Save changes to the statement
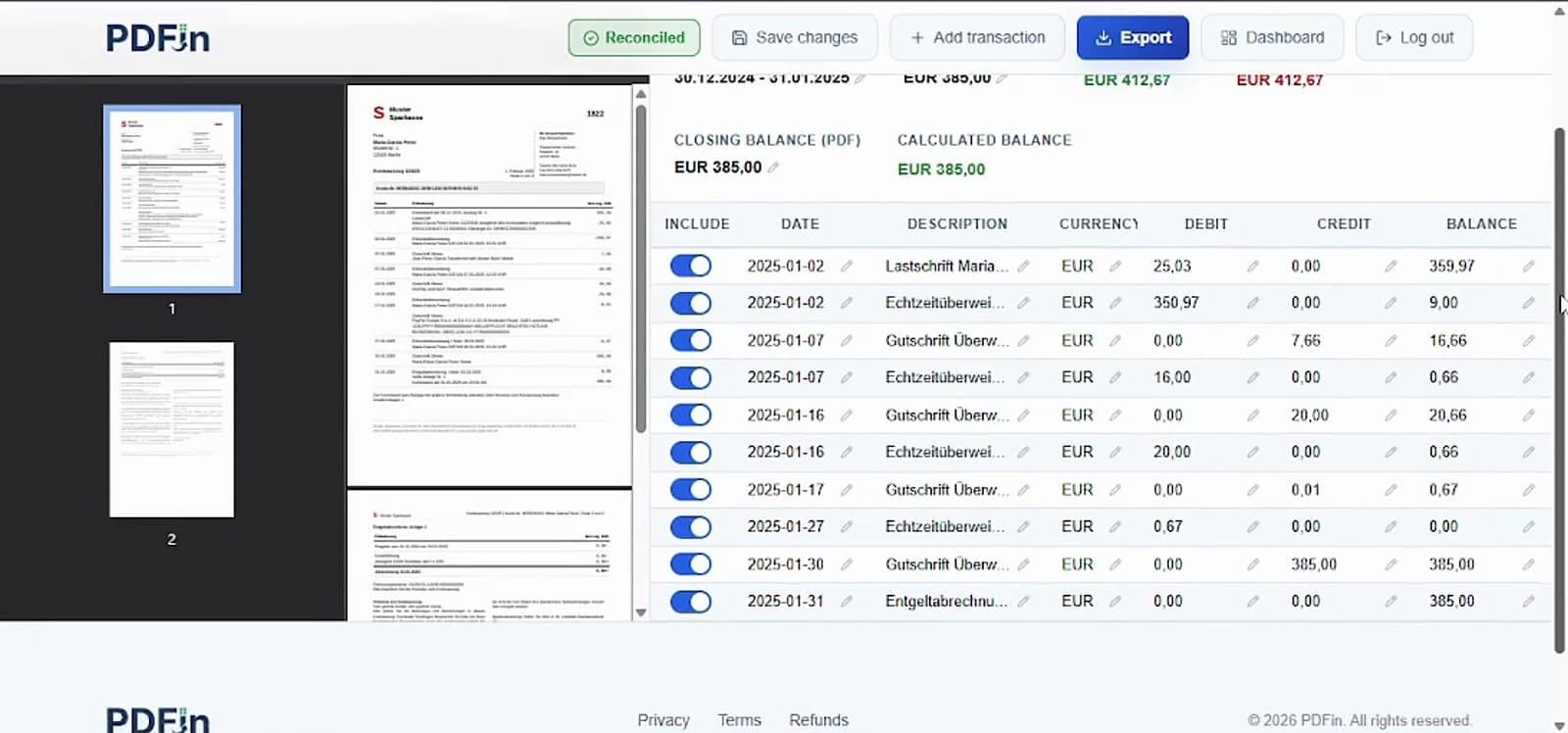The height and width of the screenshot is (733, 1568). pyautogui.click(x=795, y=37)
